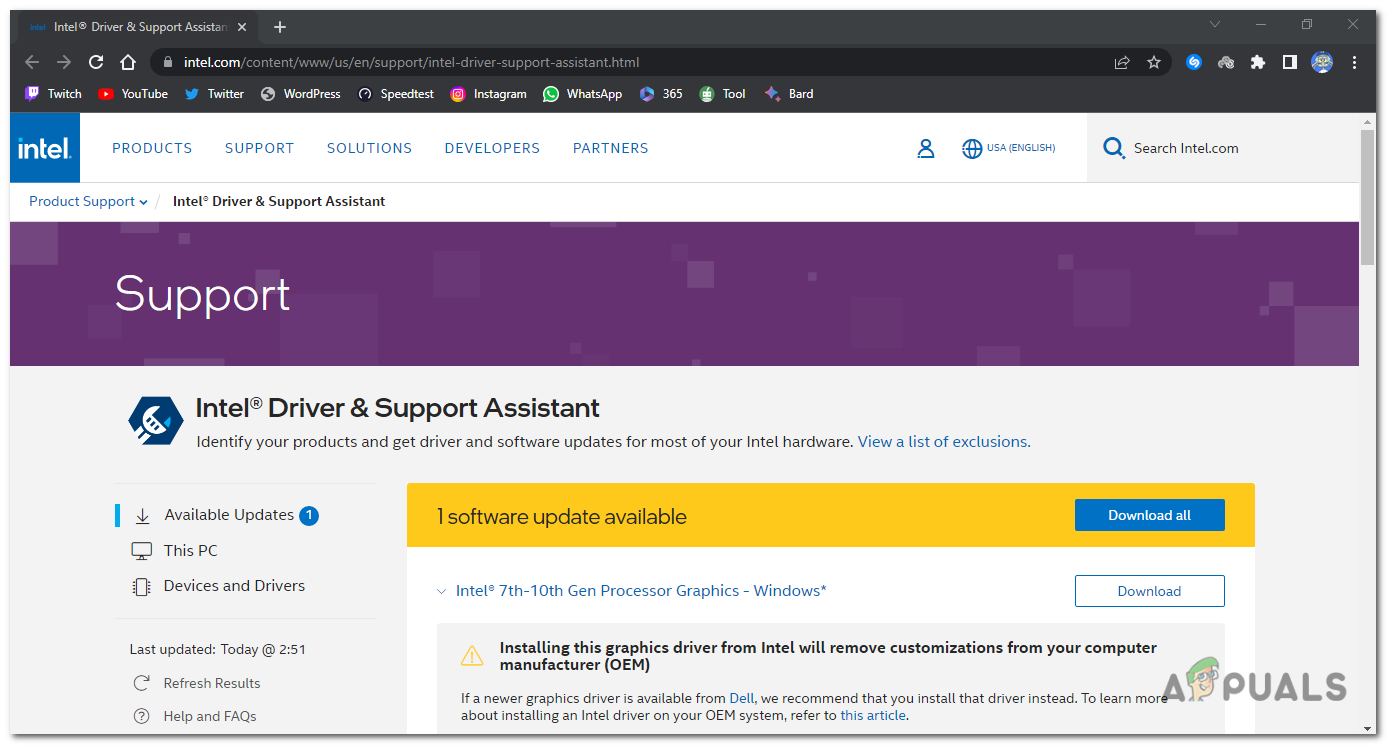Reload the current page
Viewport: 1387px width, 745px height.
96,62
